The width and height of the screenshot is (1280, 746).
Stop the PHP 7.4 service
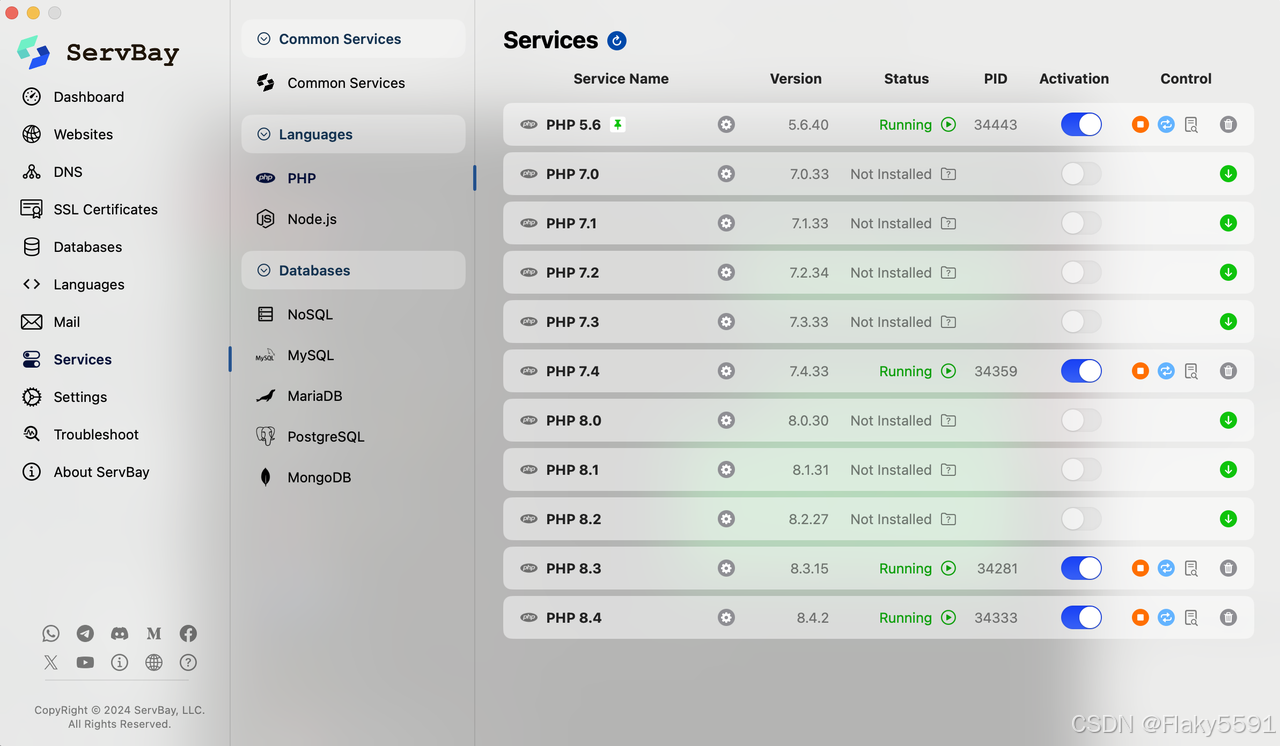[x=1140, y=371]
